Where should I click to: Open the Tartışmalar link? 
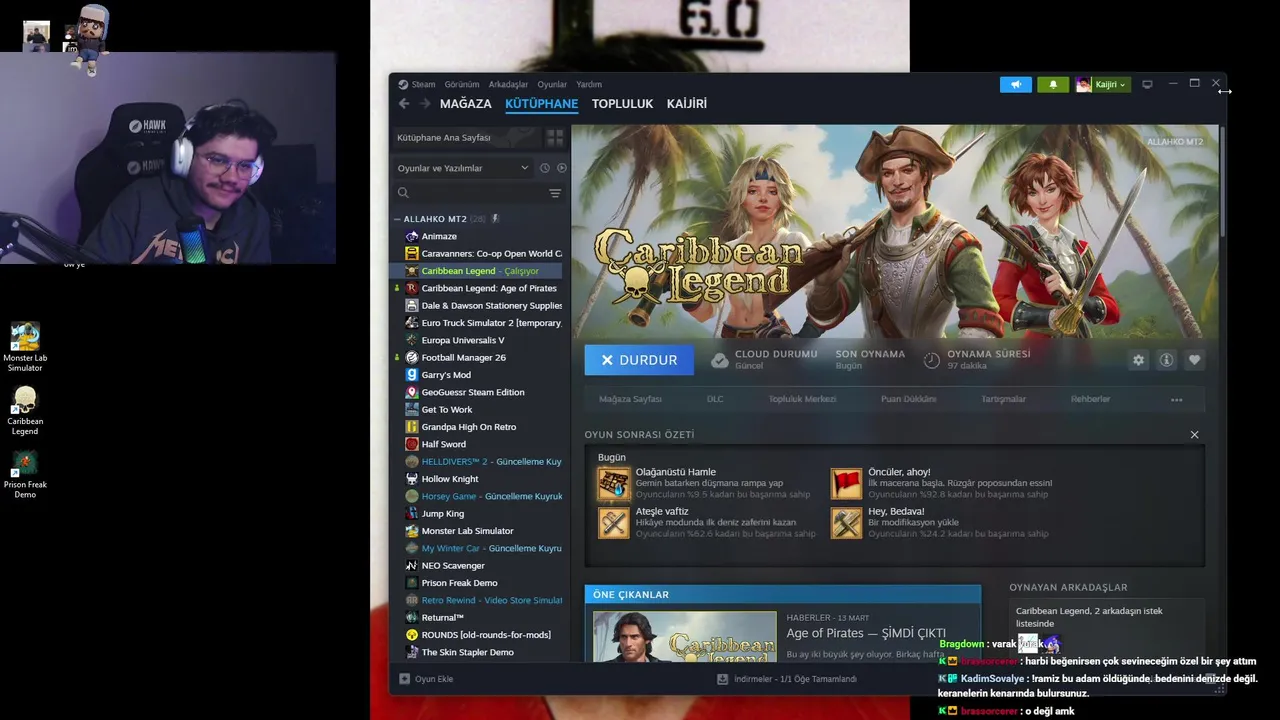[x=1003, y=399]
